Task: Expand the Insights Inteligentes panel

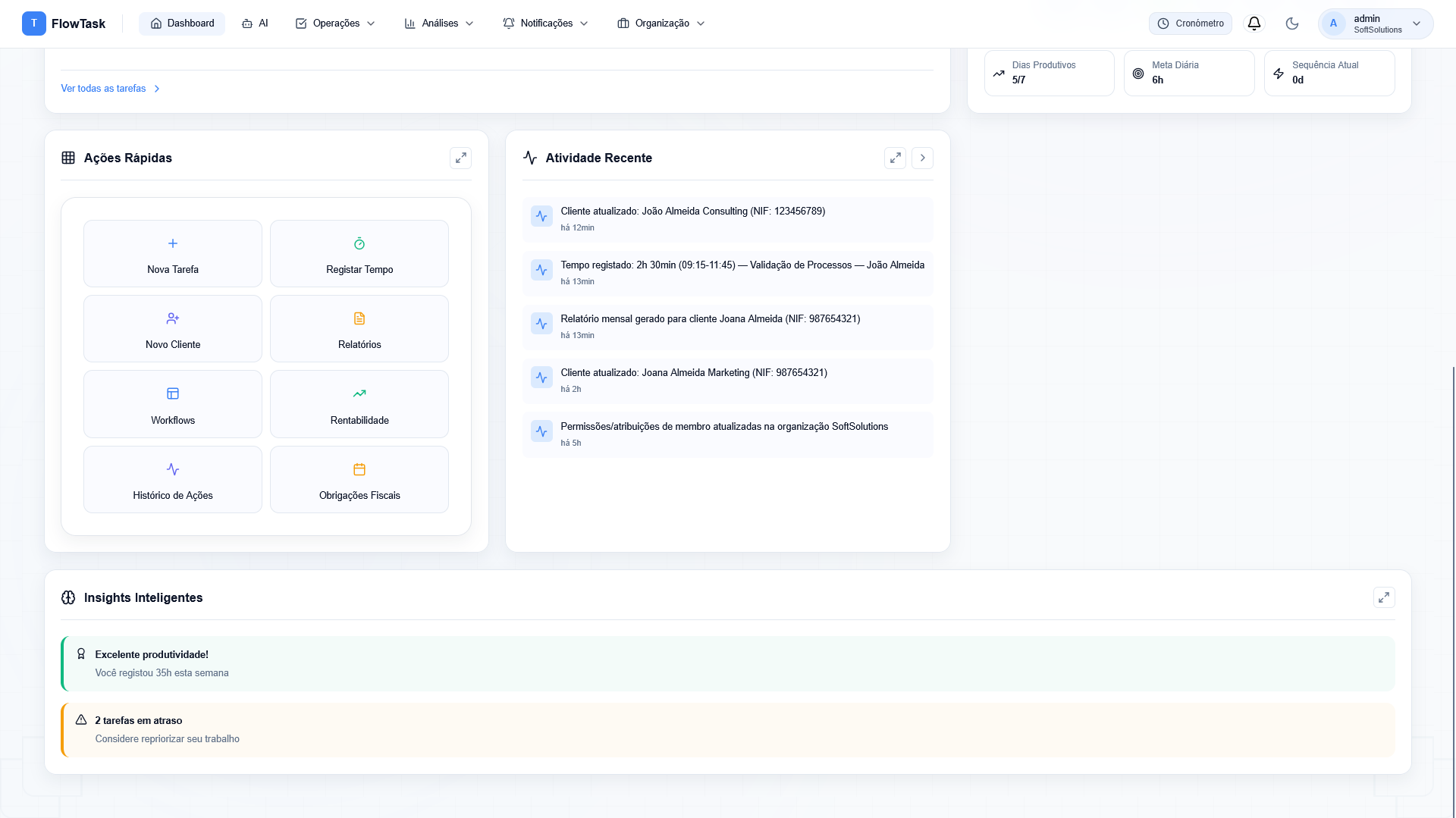Action: click(1384, 597)
